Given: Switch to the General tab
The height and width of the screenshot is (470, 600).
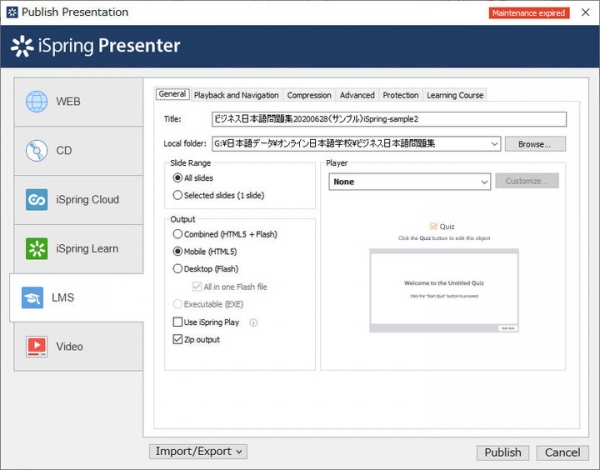Looking at the screenshot, I should coord(173,94).
